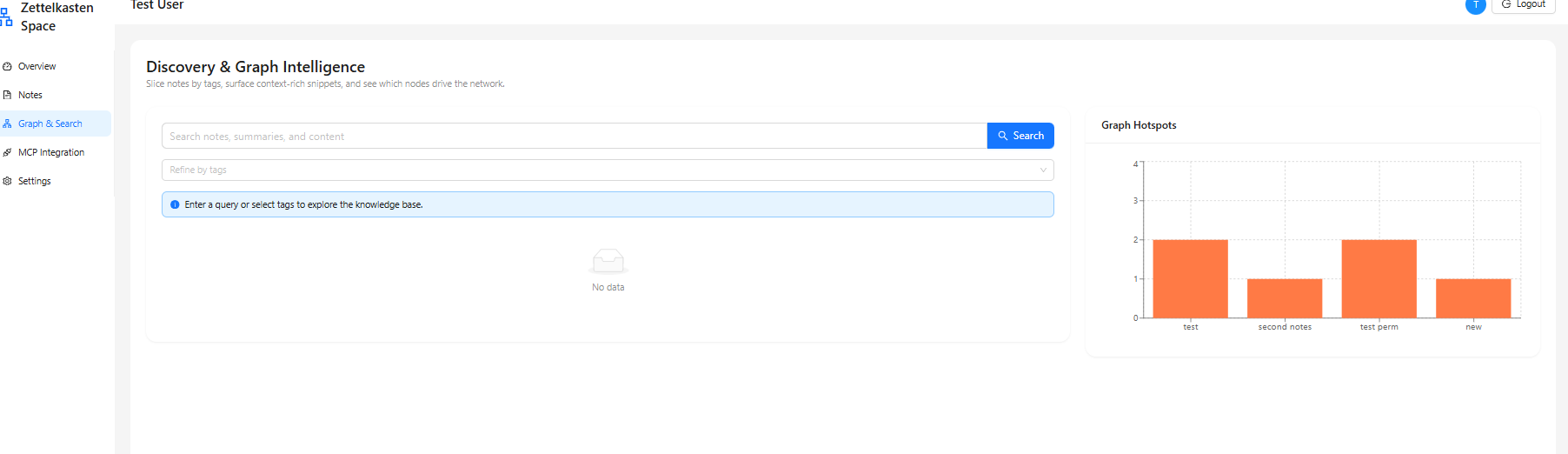1568x454 pixels.
Task: Click the info icon in the alert banner
Action: 175,205
